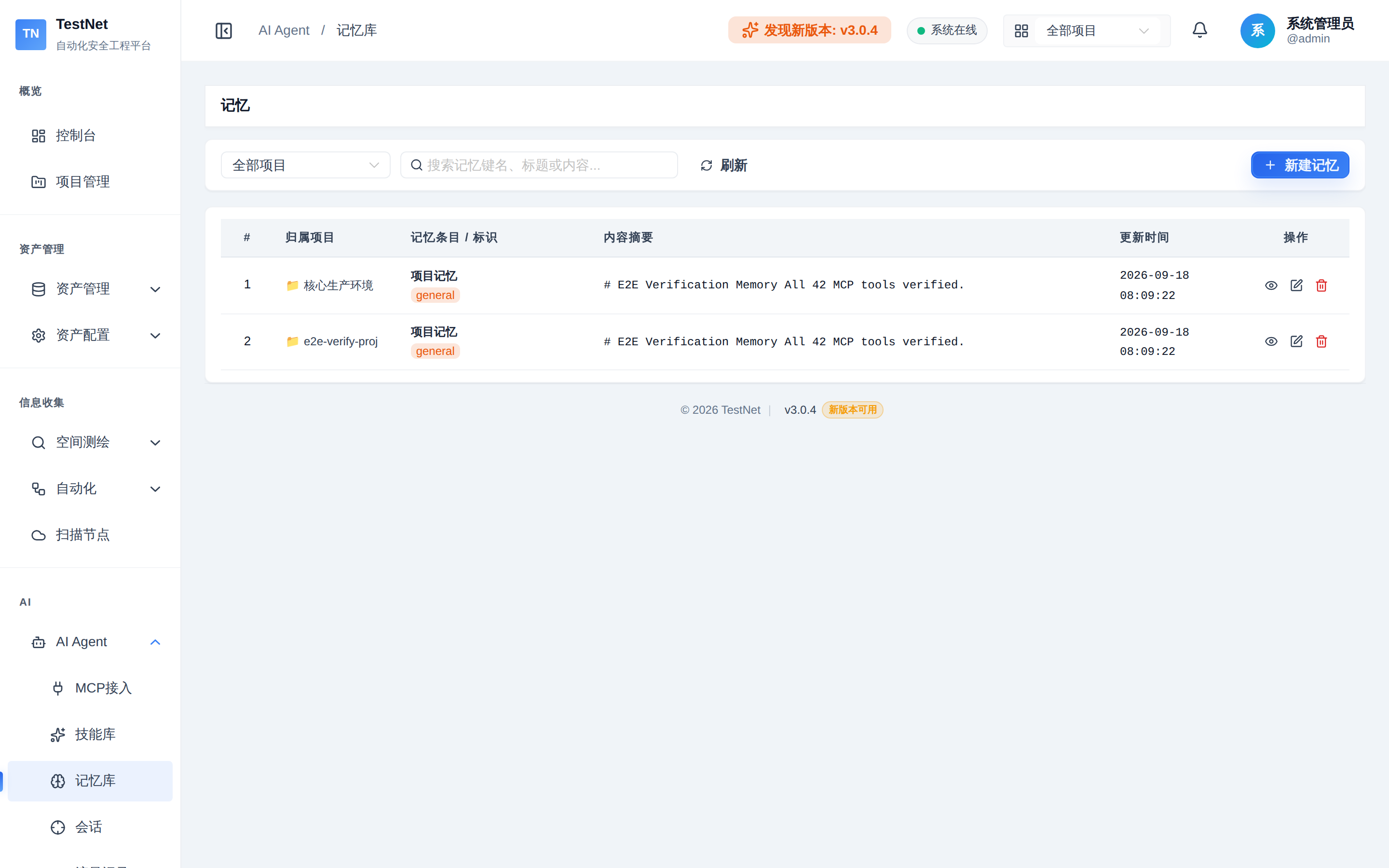The width and height of the screenshot is (1389, 868).
Task: Delete the 核心生产环境 memory entry
Action: 1321,285
